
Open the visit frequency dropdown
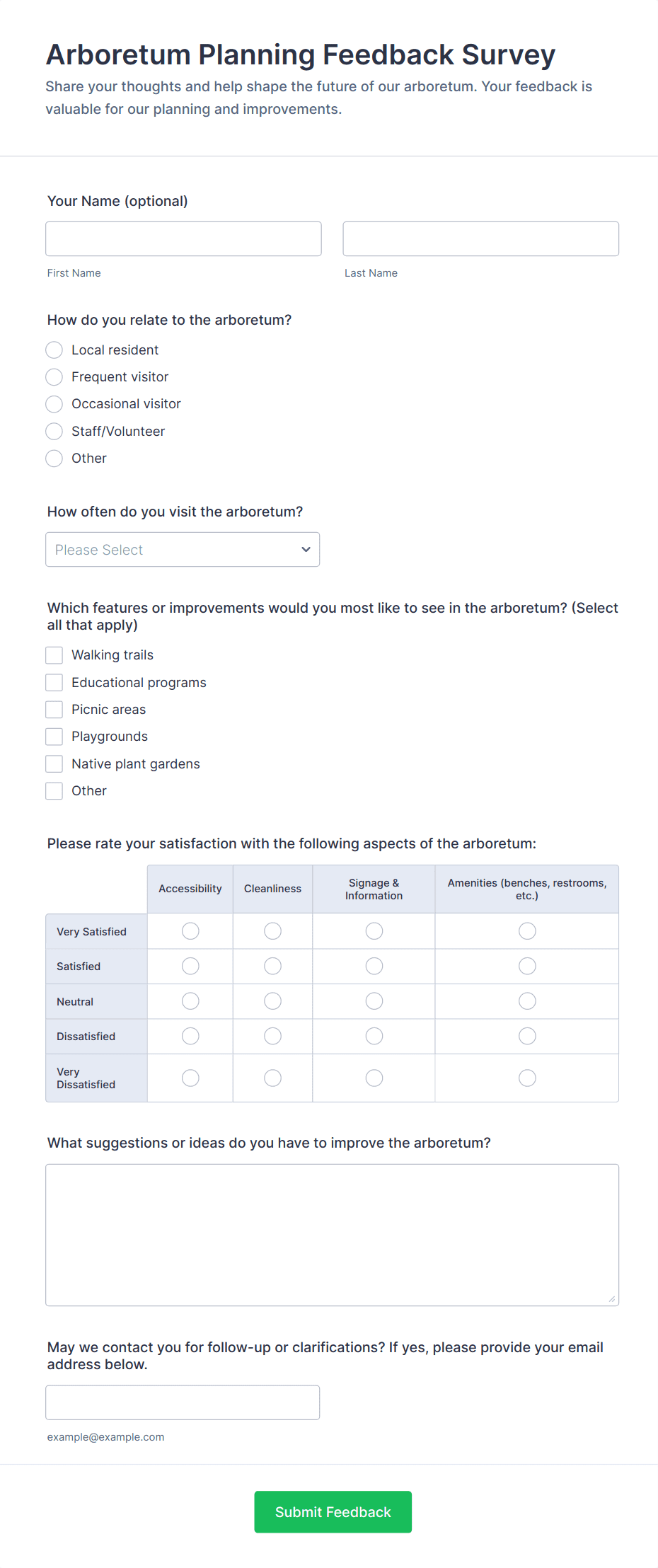pos(182,549)
